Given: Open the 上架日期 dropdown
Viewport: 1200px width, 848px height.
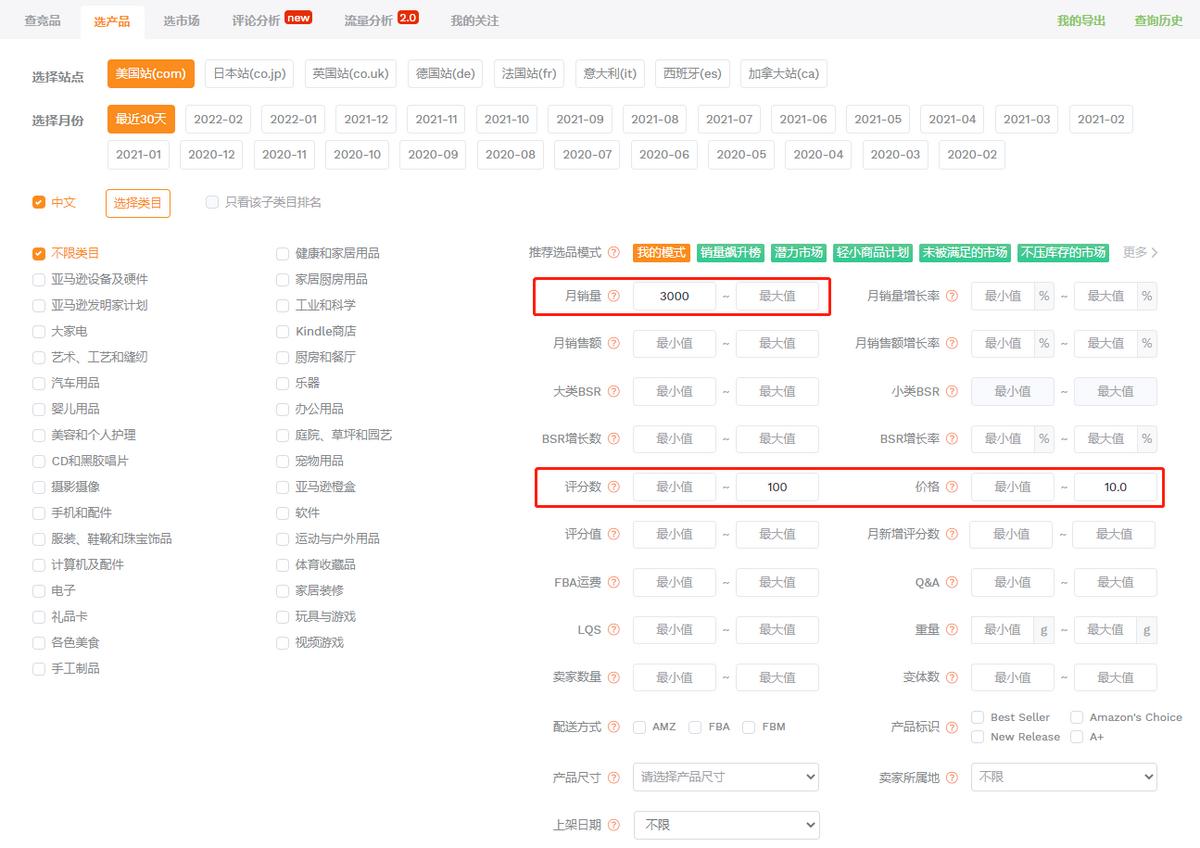Looking at the screenshot, I should point(725,824).
